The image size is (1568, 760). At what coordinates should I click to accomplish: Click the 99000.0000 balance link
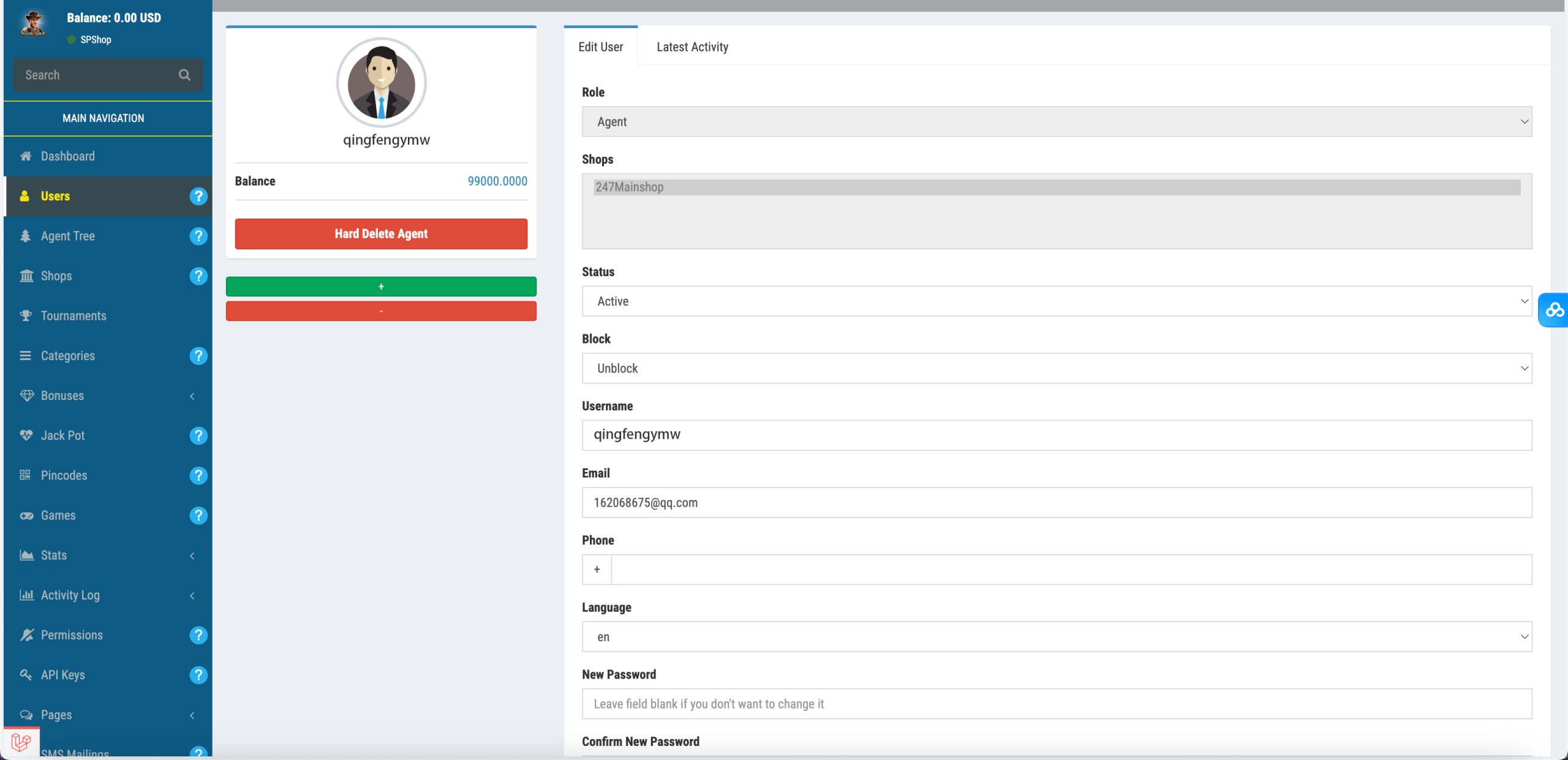click(497, 181)
